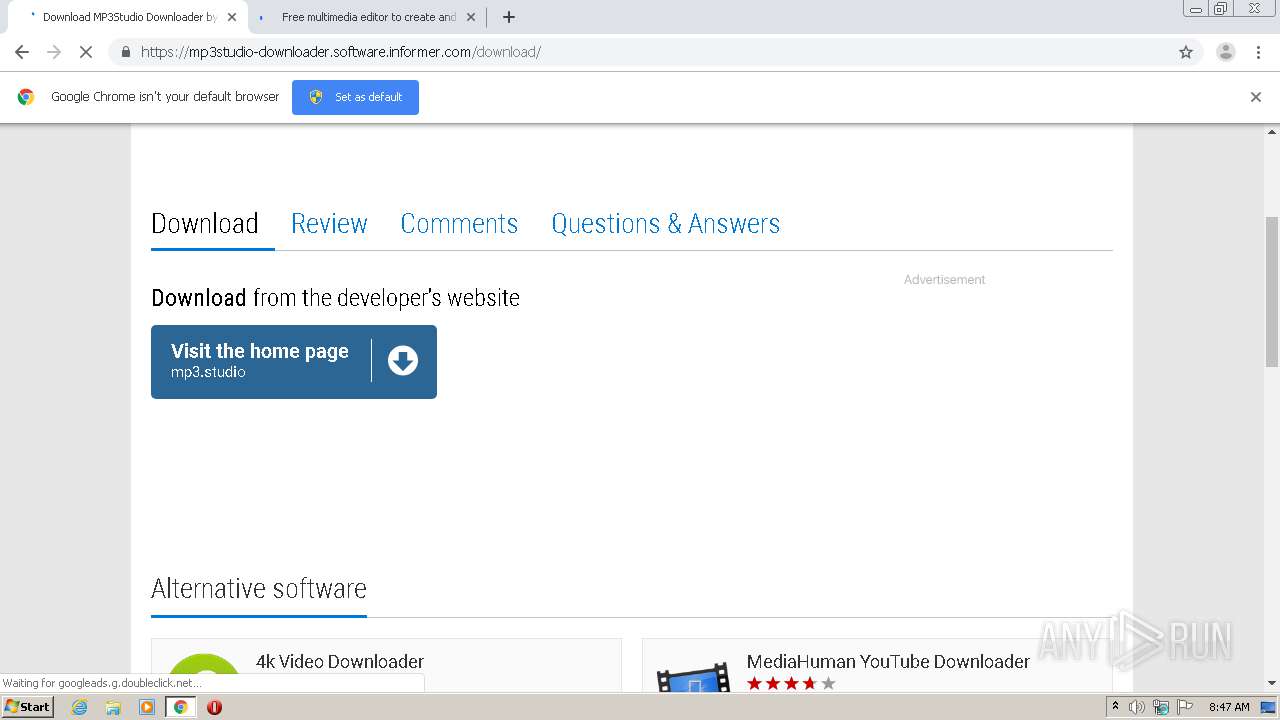This screenshot has height=720, width=1280.
Task: Close the MP3Studio Downloader tab
Action: [232, 17]
